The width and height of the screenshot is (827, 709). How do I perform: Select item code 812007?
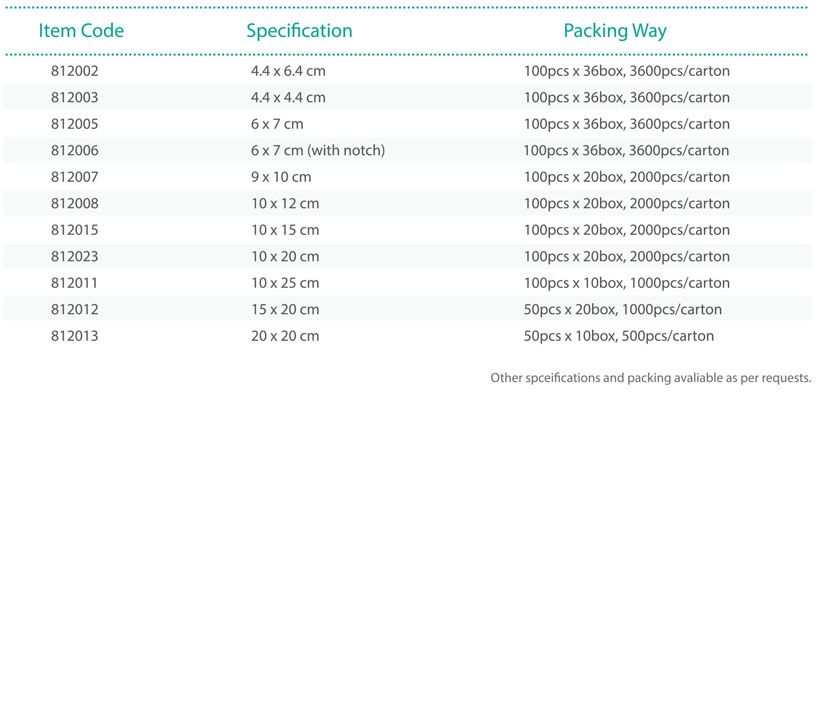tap(74, 177)
